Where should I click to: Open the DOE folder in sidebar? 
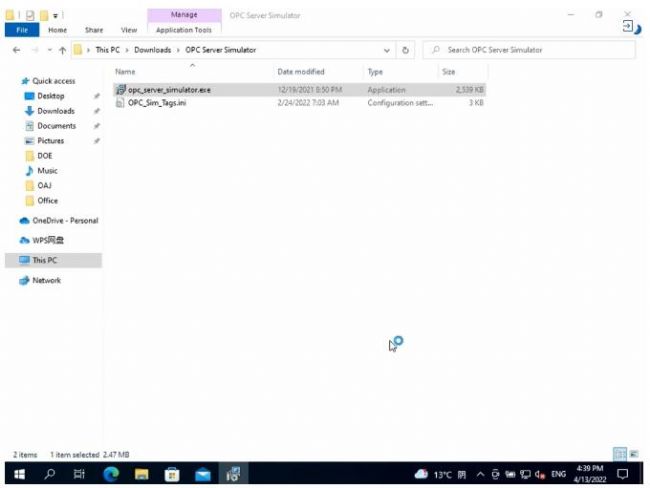45,155
